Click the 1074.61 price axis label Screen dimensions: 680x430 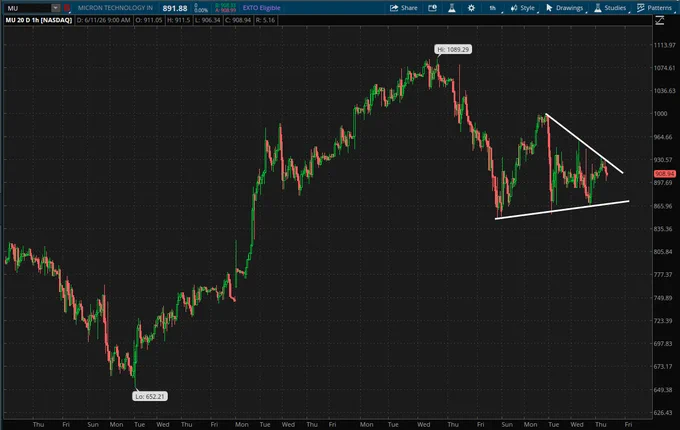point(664,68)
